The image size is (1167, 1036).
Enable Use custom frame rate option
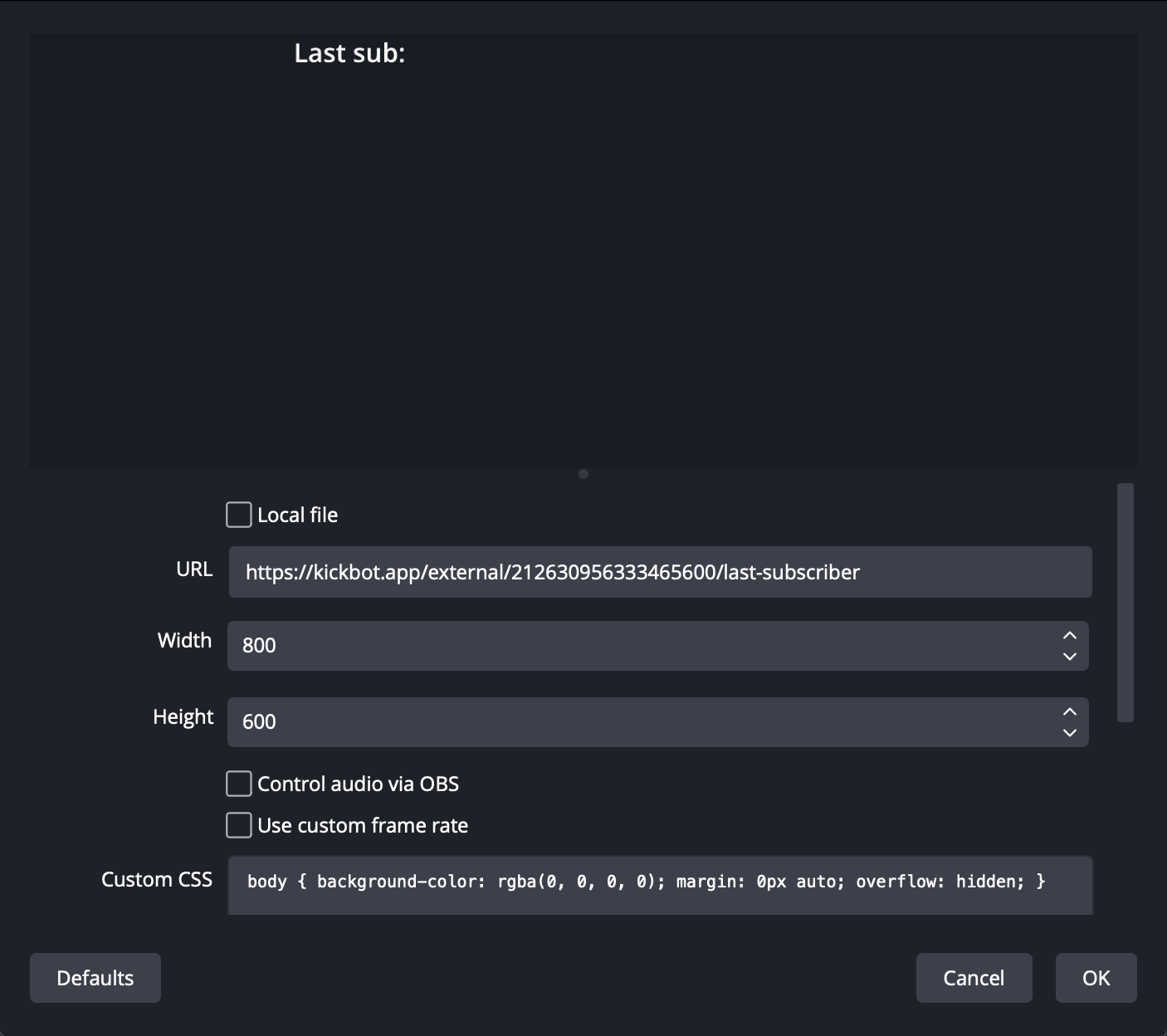(239, 825)
